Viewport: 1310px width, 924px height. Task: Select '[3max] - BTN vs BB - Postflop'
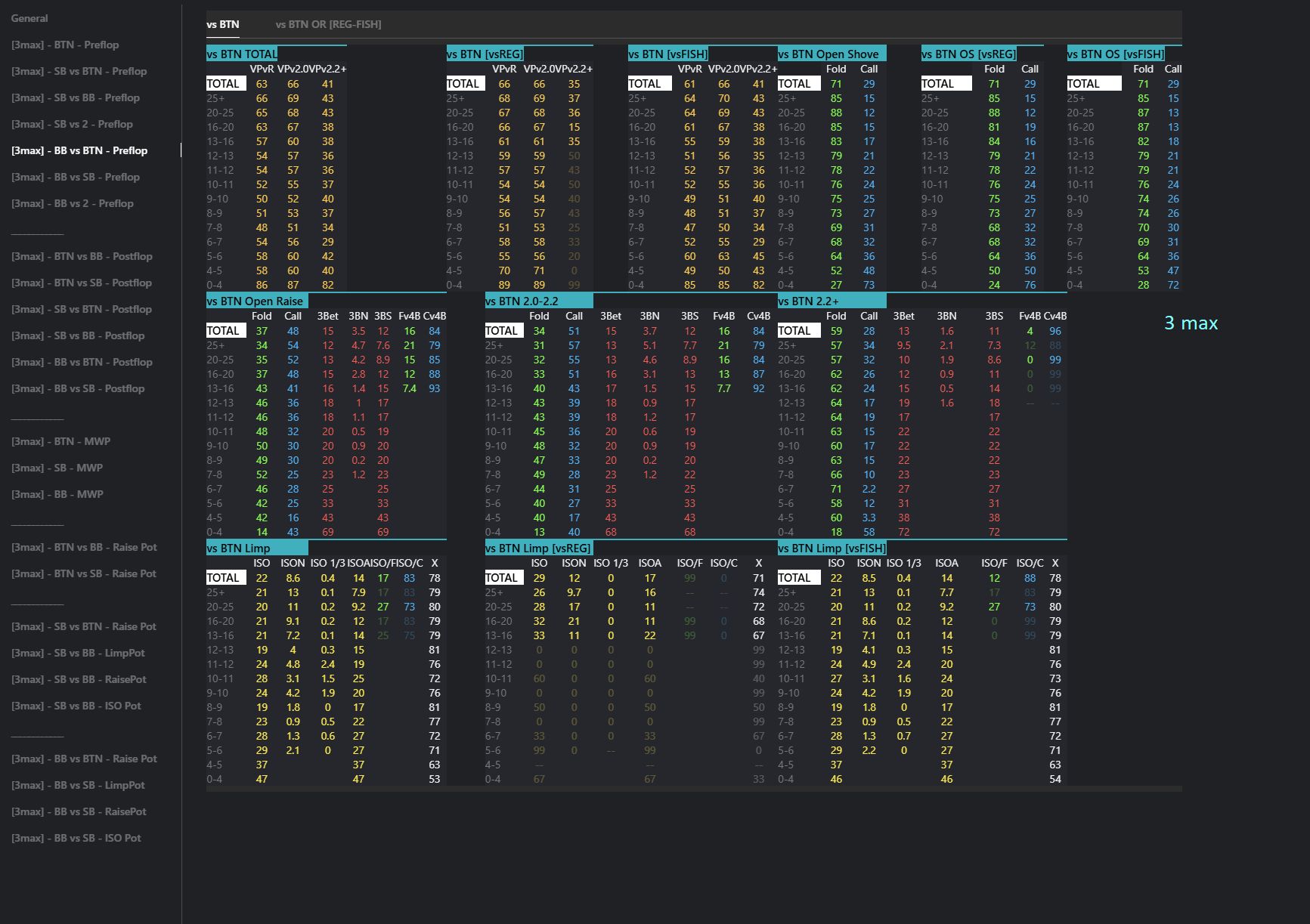[82, 256]
